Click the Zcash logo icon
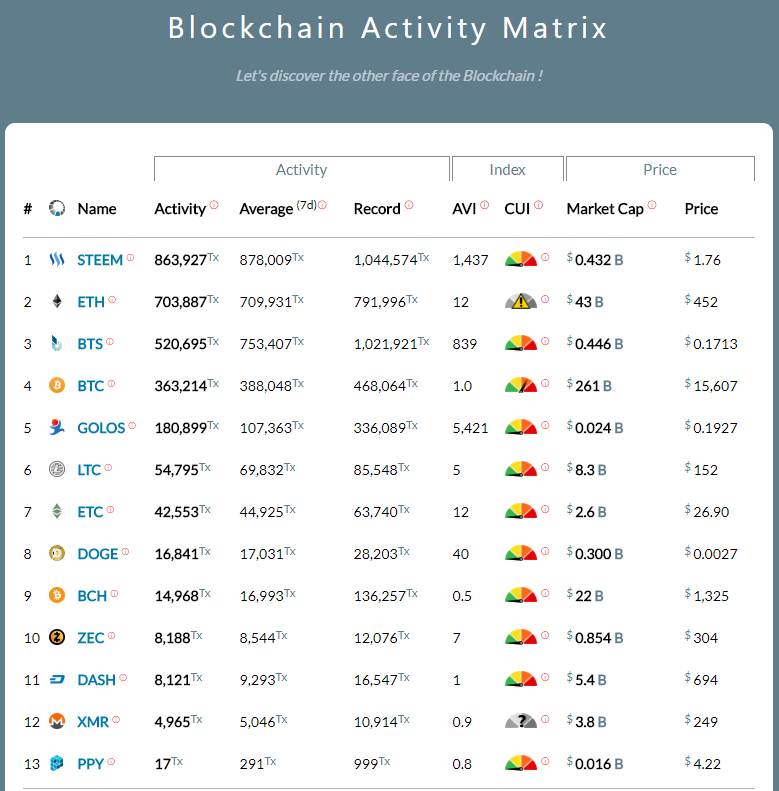Viewport: 779px width, 791px height. click(57, 638)
